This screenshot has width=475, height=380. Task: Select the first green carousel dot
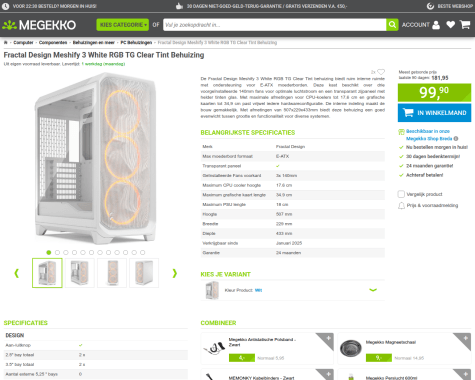49,252
